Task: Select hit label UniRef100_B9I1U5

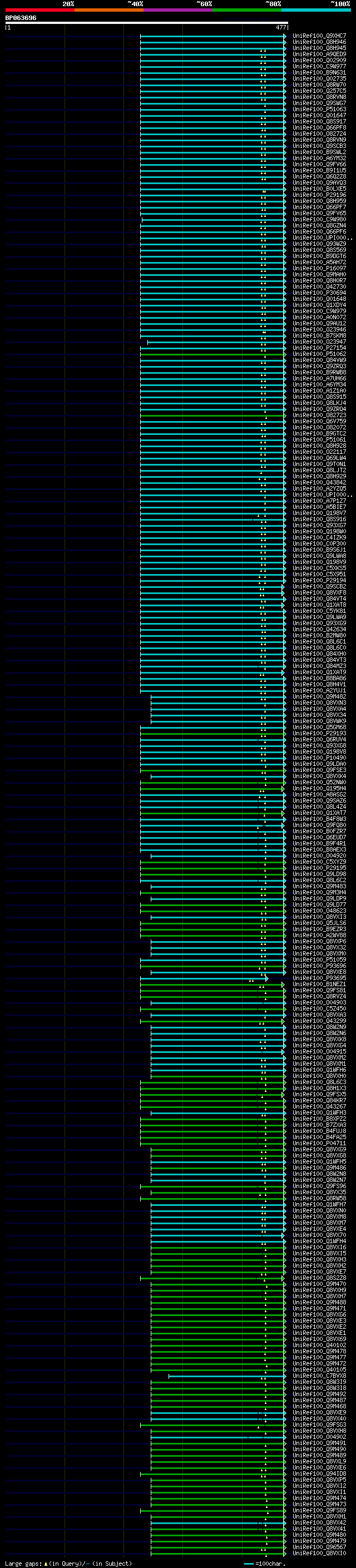Action: pyautogui.click(x=319, y=170)
